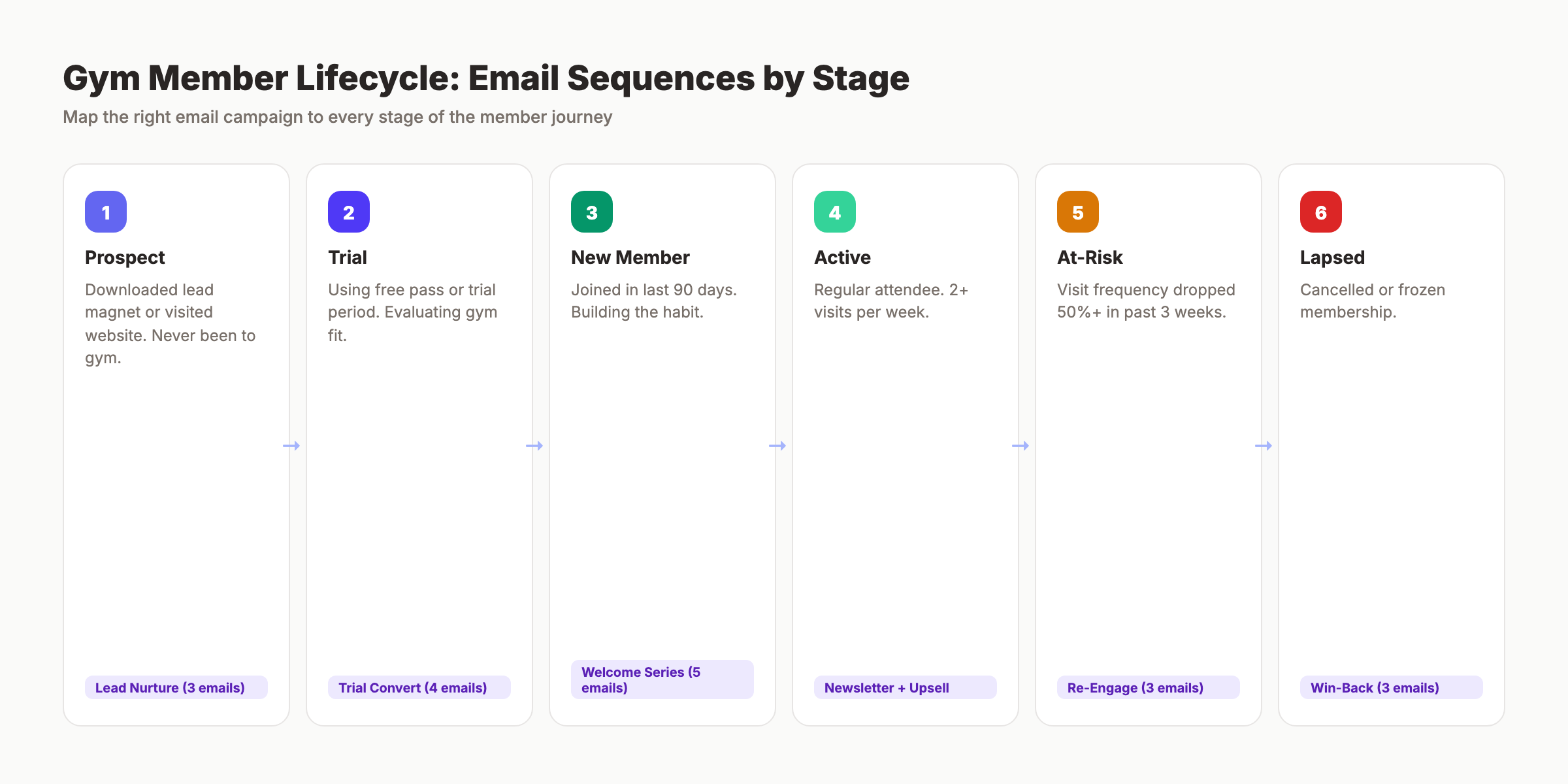This screenshot has height=784, width=1568.
Task: Select the Re-Engage (3 emails) tag
Action: coord(1148,687)
